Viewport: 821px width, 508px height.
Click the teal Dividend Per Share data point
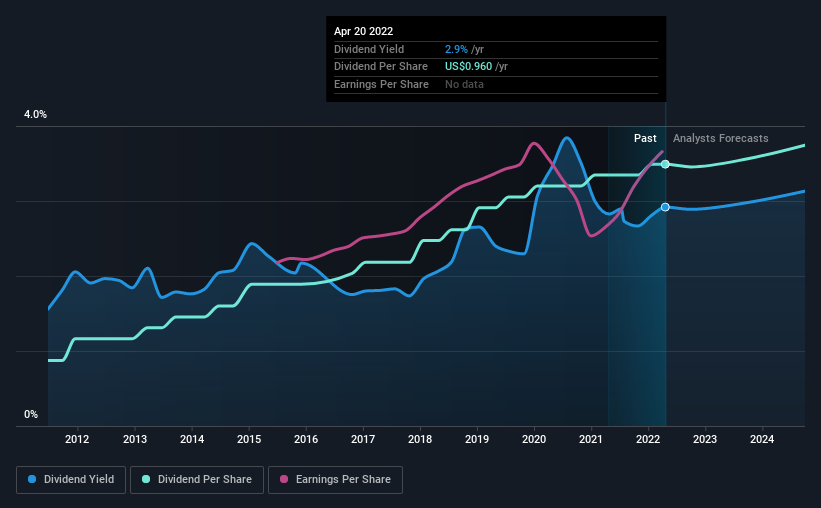[665, 164]
